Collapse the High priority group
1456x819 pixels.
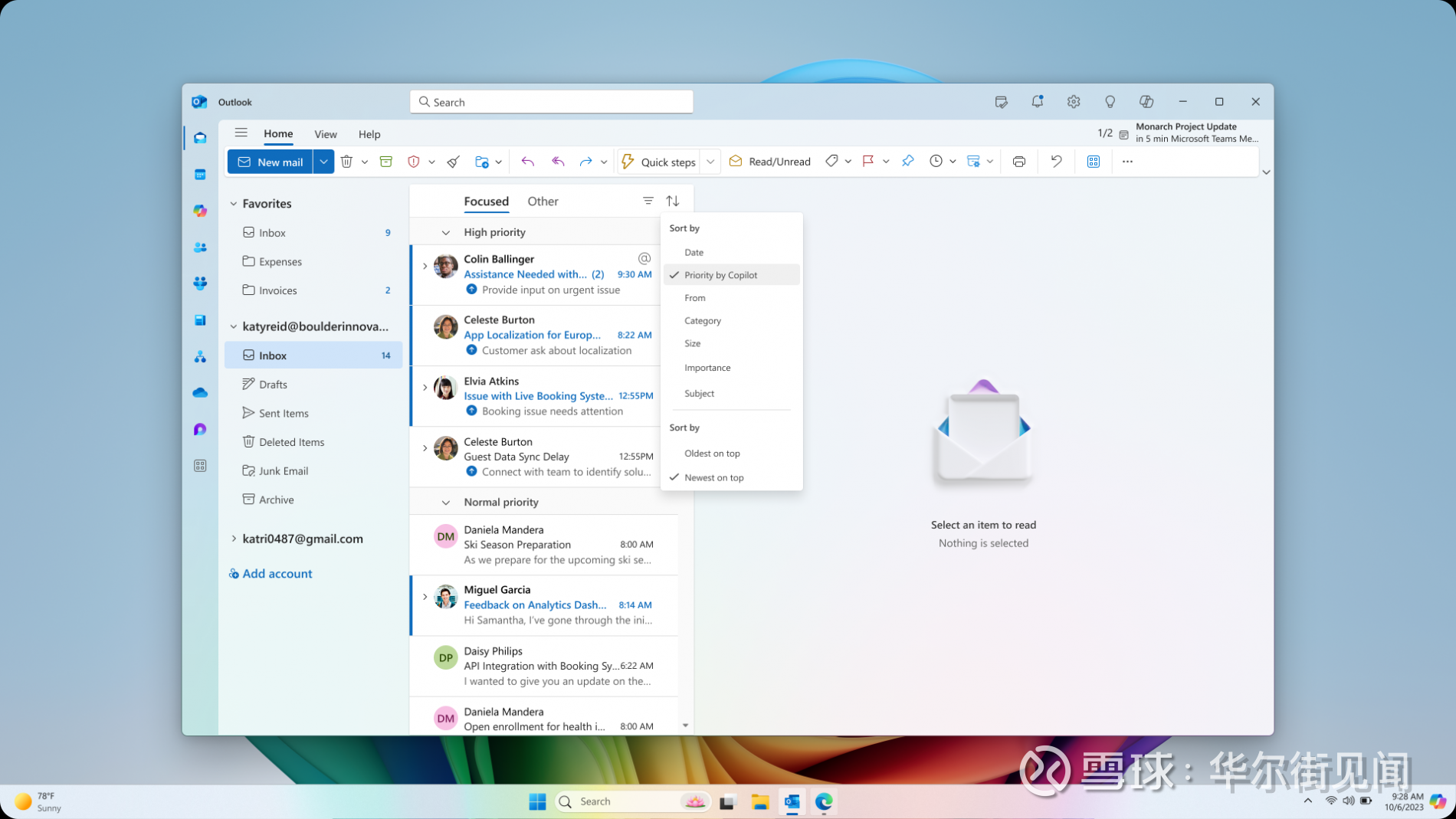coord(445,232)
